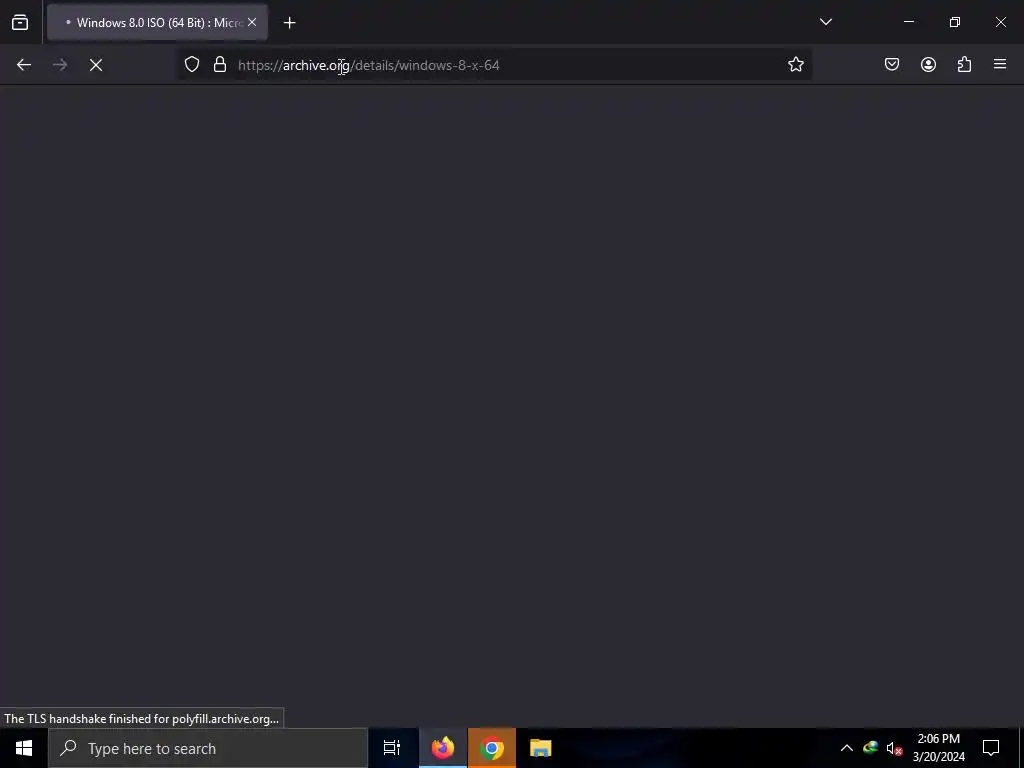Expand the list all tabs chevron
The width and height of the screenshot is (1024, 768).
pyautogui.click(x=825, y=22)
